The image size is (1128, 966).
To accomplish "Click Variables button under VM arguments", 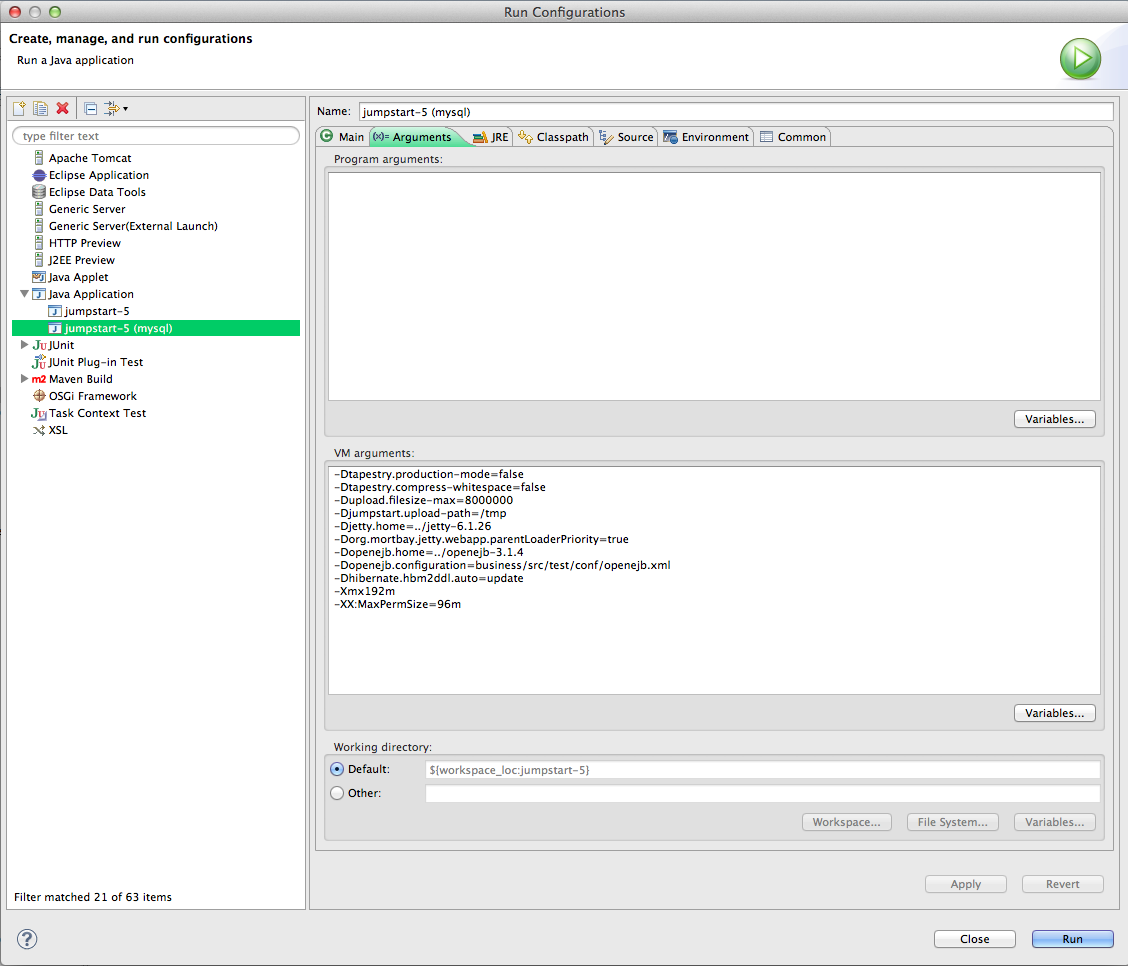I will coord(1054,713).
